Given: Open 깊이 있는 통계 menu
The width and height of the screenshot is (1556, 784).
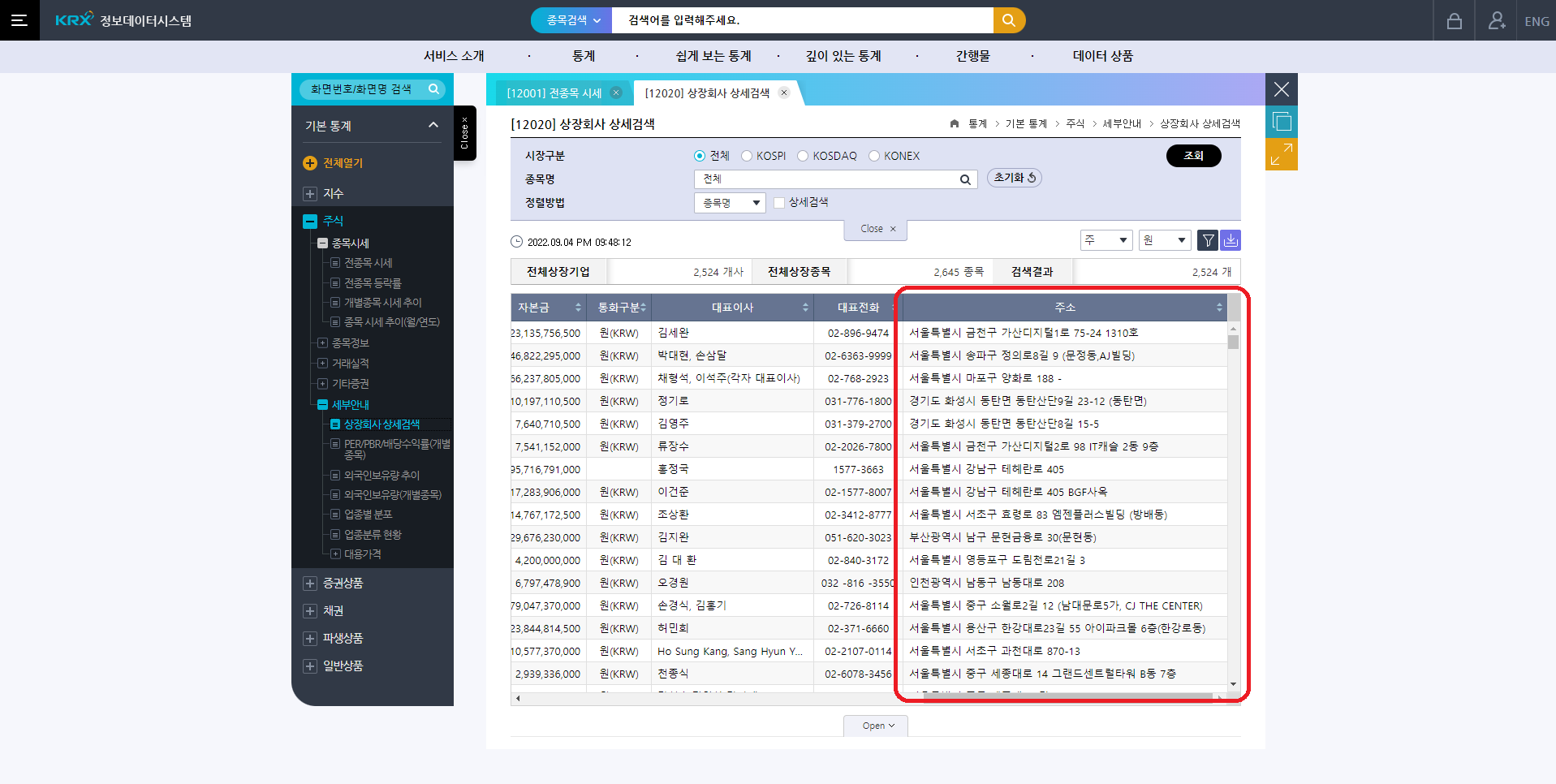Looking at the screenshot, I should [x=843, y=56].
